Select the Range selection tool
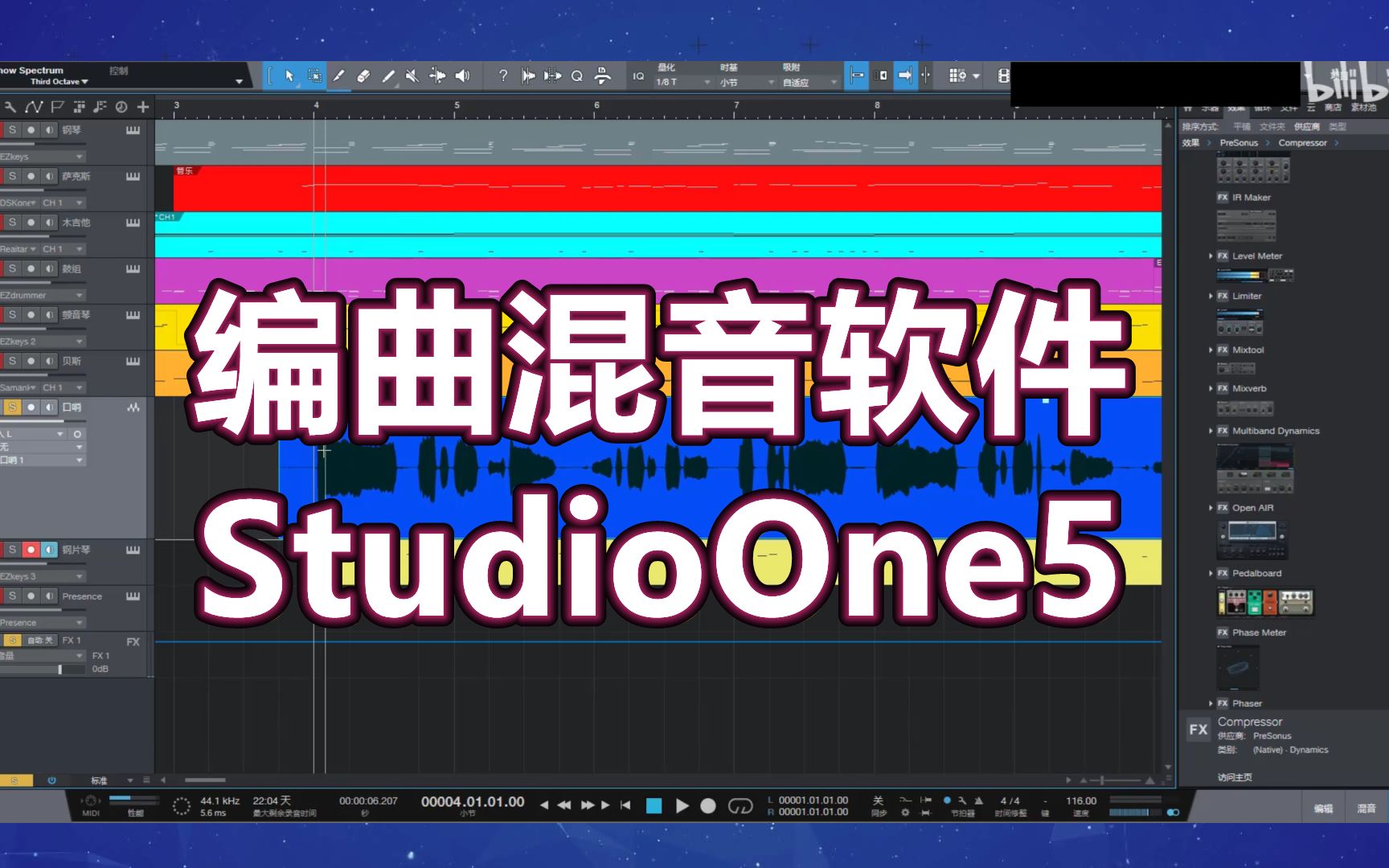1389x868 pixels. (314, 76)
